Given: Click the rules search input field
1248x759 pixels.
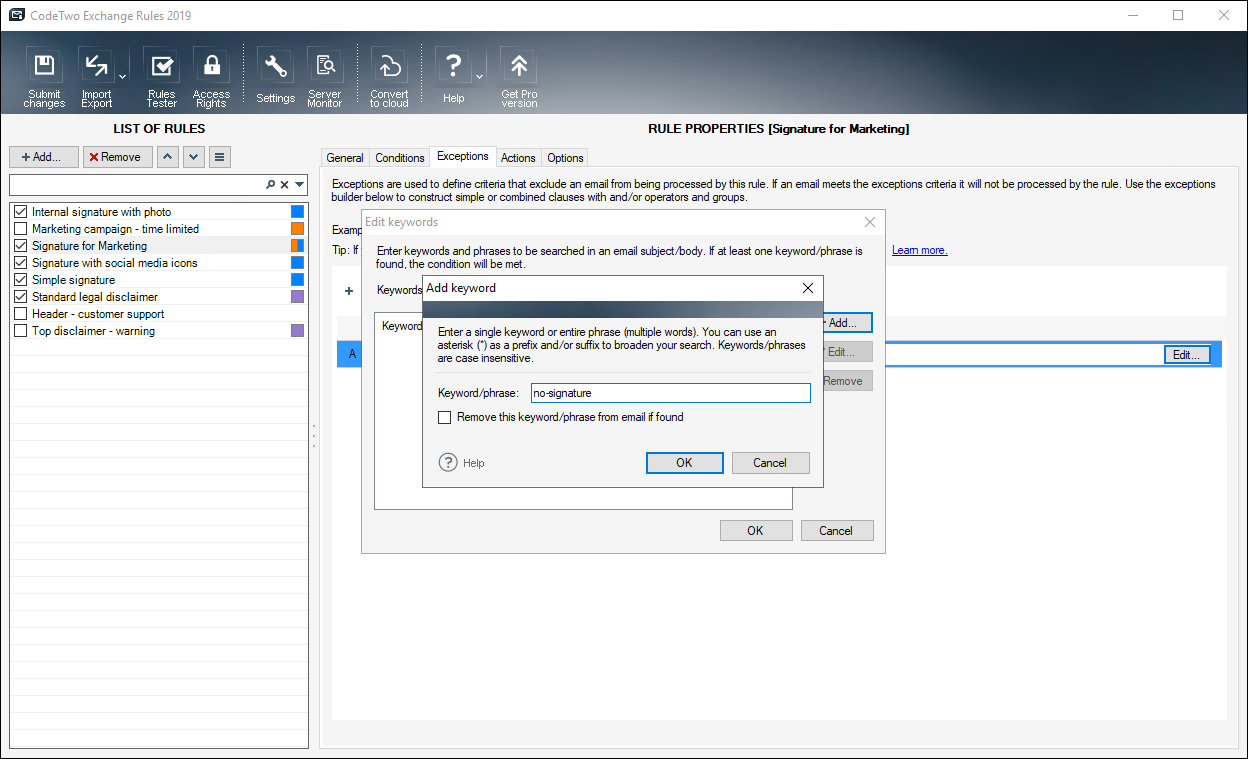Looking at the screenshot, I should (137, 185).
